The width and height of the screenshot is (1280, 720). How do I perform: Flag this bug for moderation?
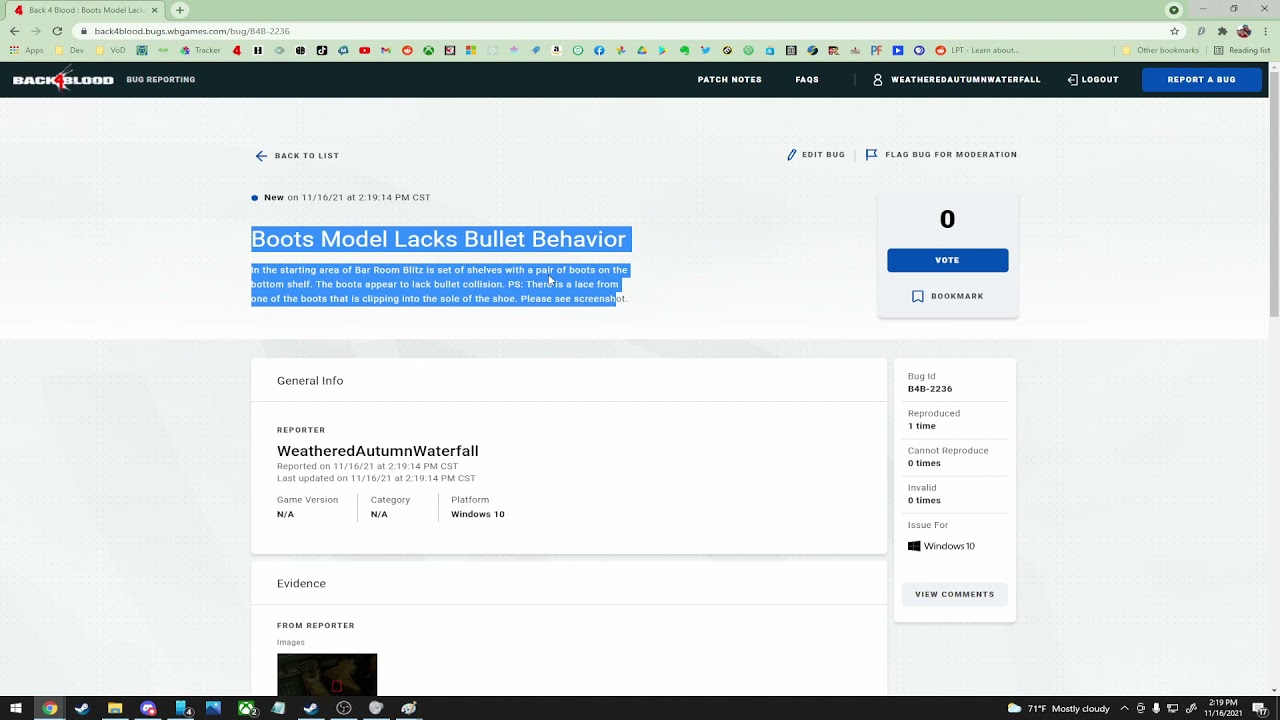click(941, 155)
